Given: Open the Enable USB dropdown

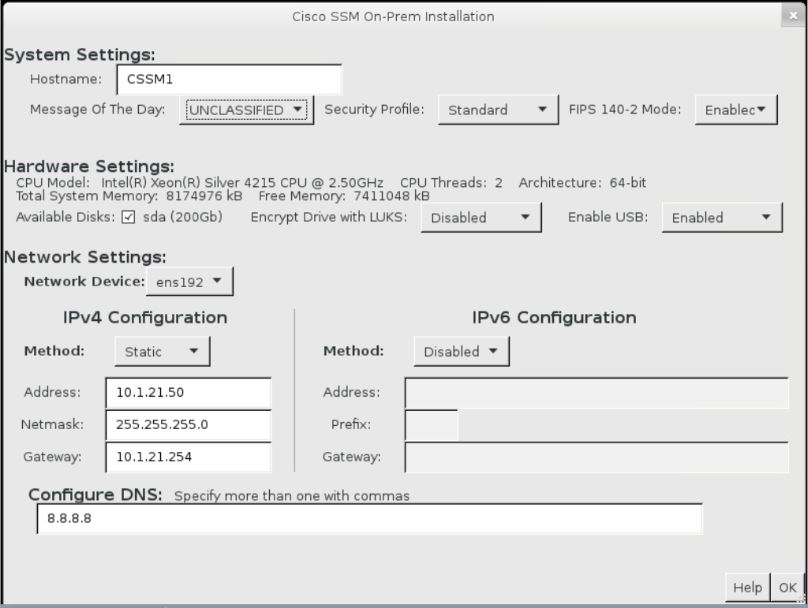Looking at the screenshot, I should coord(722,217).
